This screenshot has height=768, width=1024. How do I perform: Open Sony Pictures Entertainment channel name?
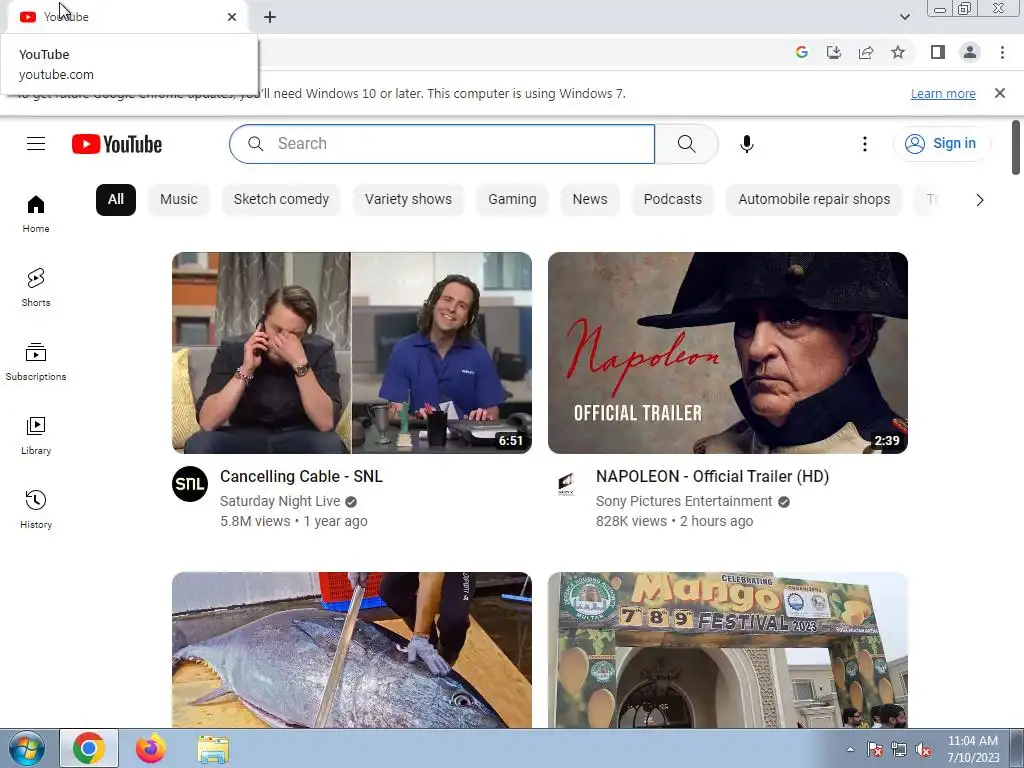tap(684, 501)
